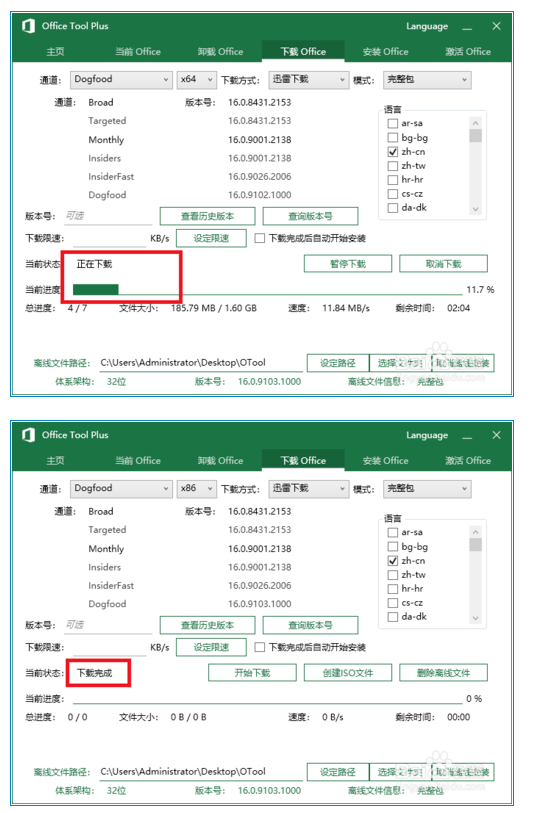The height and width of the screenshot is (813, 549).
Task: Open 激活 Office tab in x64 window
Action: 468,51
